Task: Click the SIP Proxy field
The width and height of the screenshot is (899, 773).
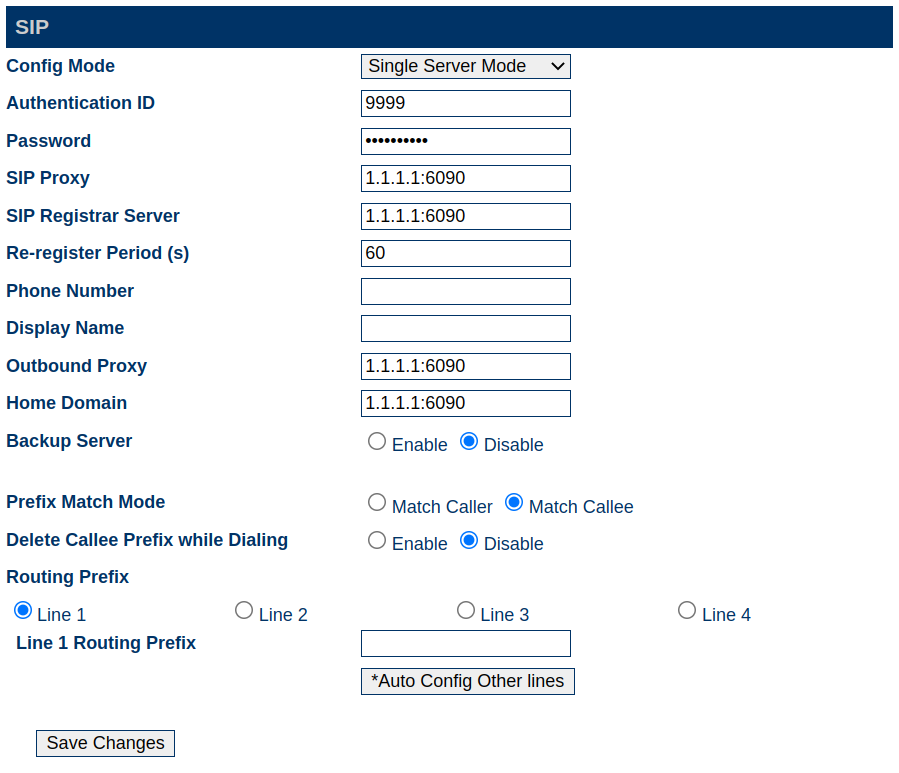Action: tap(466, 178)
